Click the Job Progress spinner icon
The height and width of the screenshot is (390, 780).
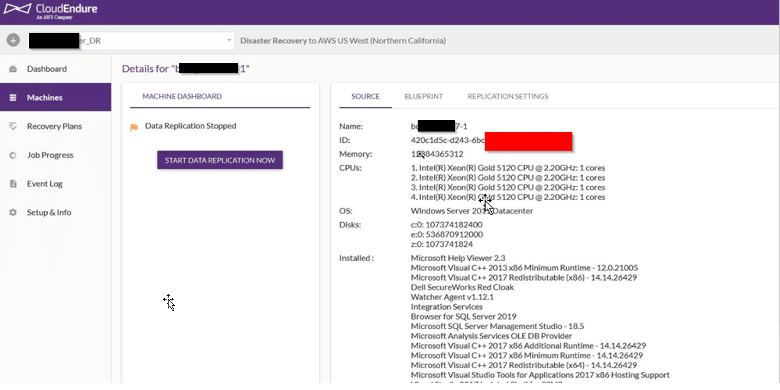(x=13, y=155)
